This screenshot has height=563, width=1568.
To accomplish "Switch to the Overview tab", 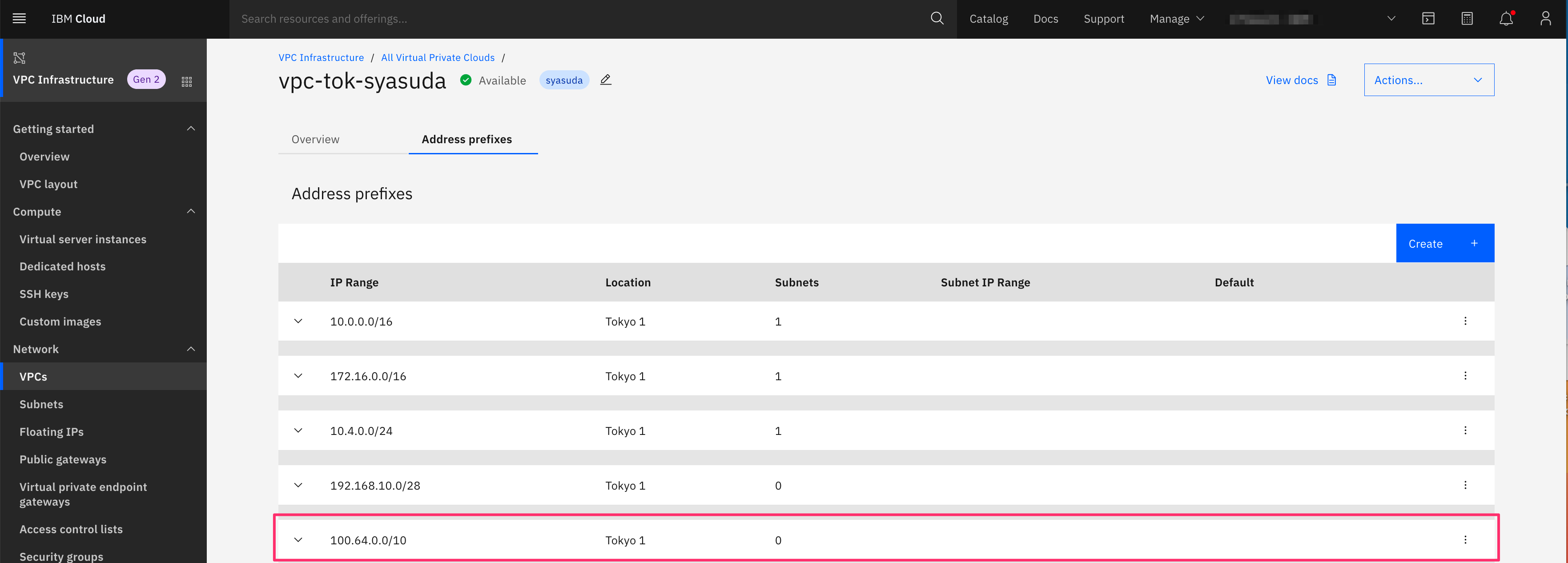I will pyautogui.click(x=315, y=139).
